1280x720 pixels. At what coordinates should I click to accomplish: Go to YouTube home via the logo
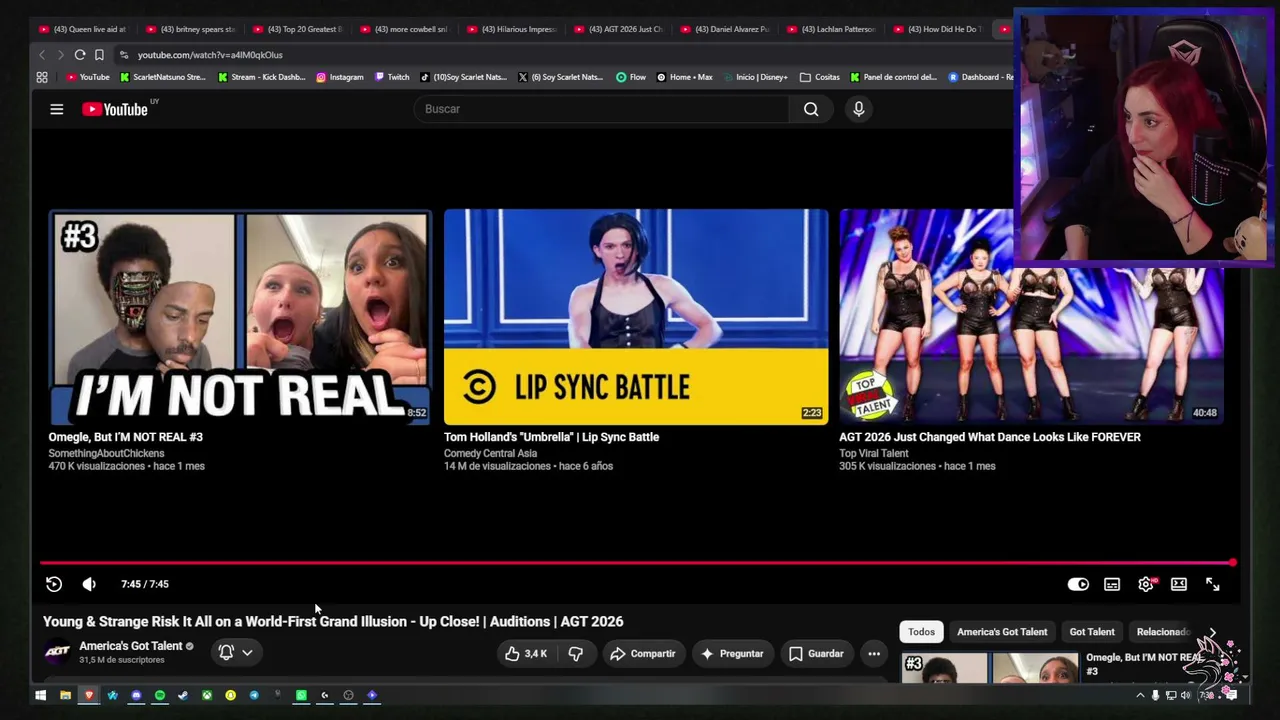115,109
